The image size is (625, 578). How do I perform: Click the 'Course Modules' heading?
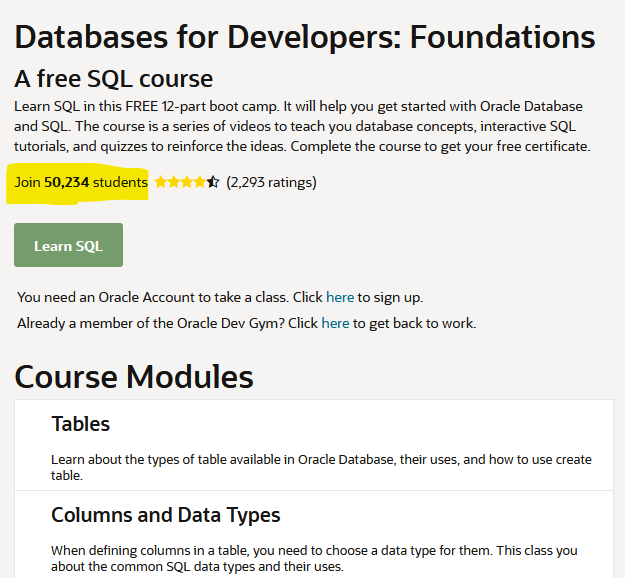click(x=134, y=377)
